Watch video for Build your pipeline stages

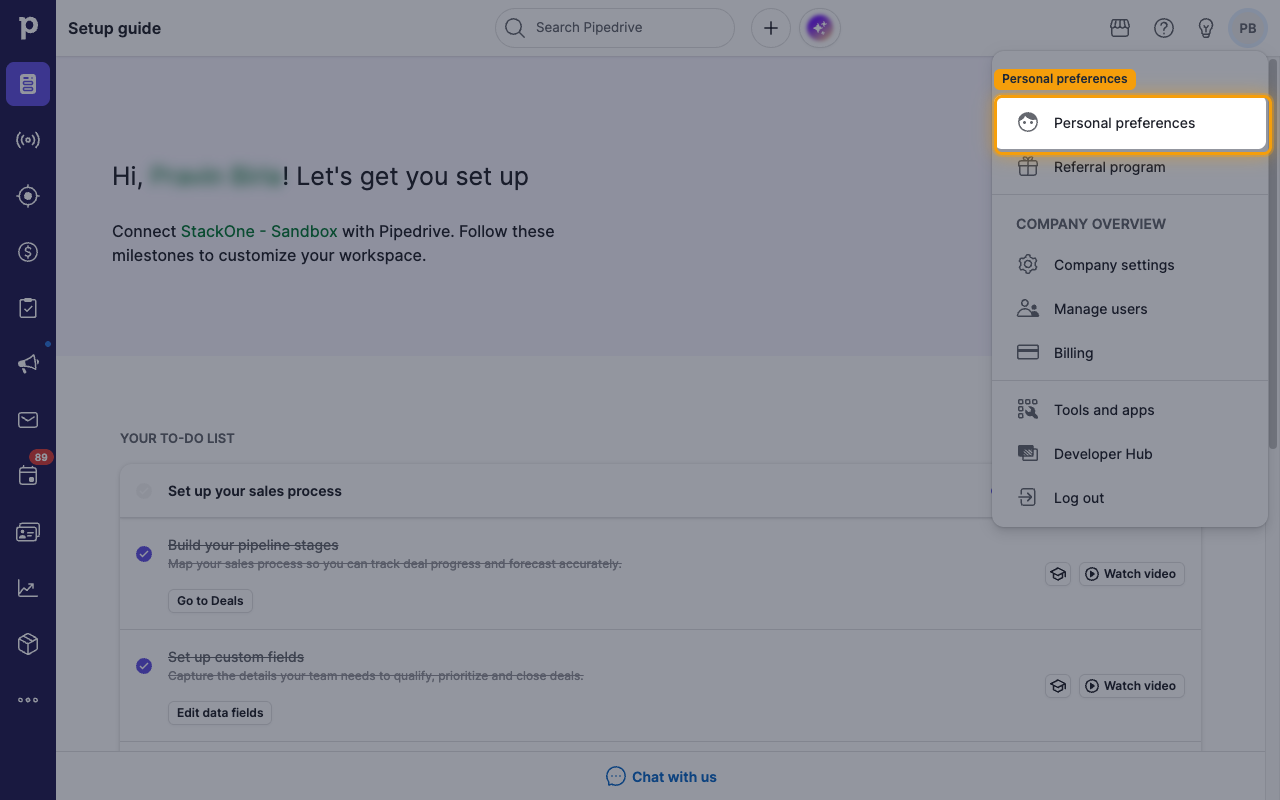1131,574
